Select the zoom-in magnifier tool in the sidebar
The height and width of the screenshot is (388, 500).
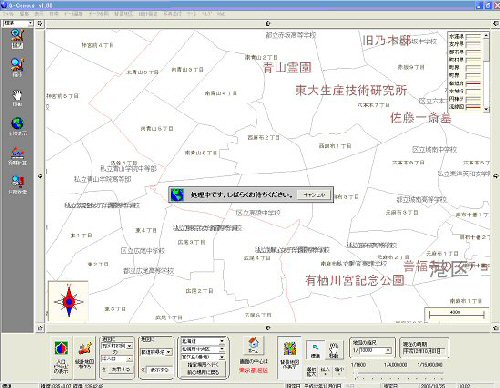[17, 39]
